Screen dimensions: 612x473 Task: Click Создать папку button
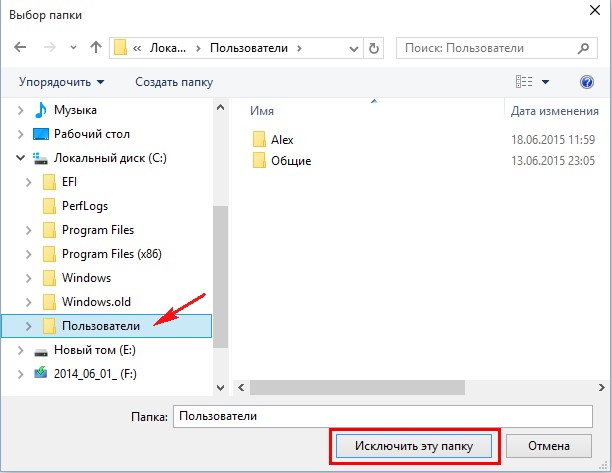174,82
